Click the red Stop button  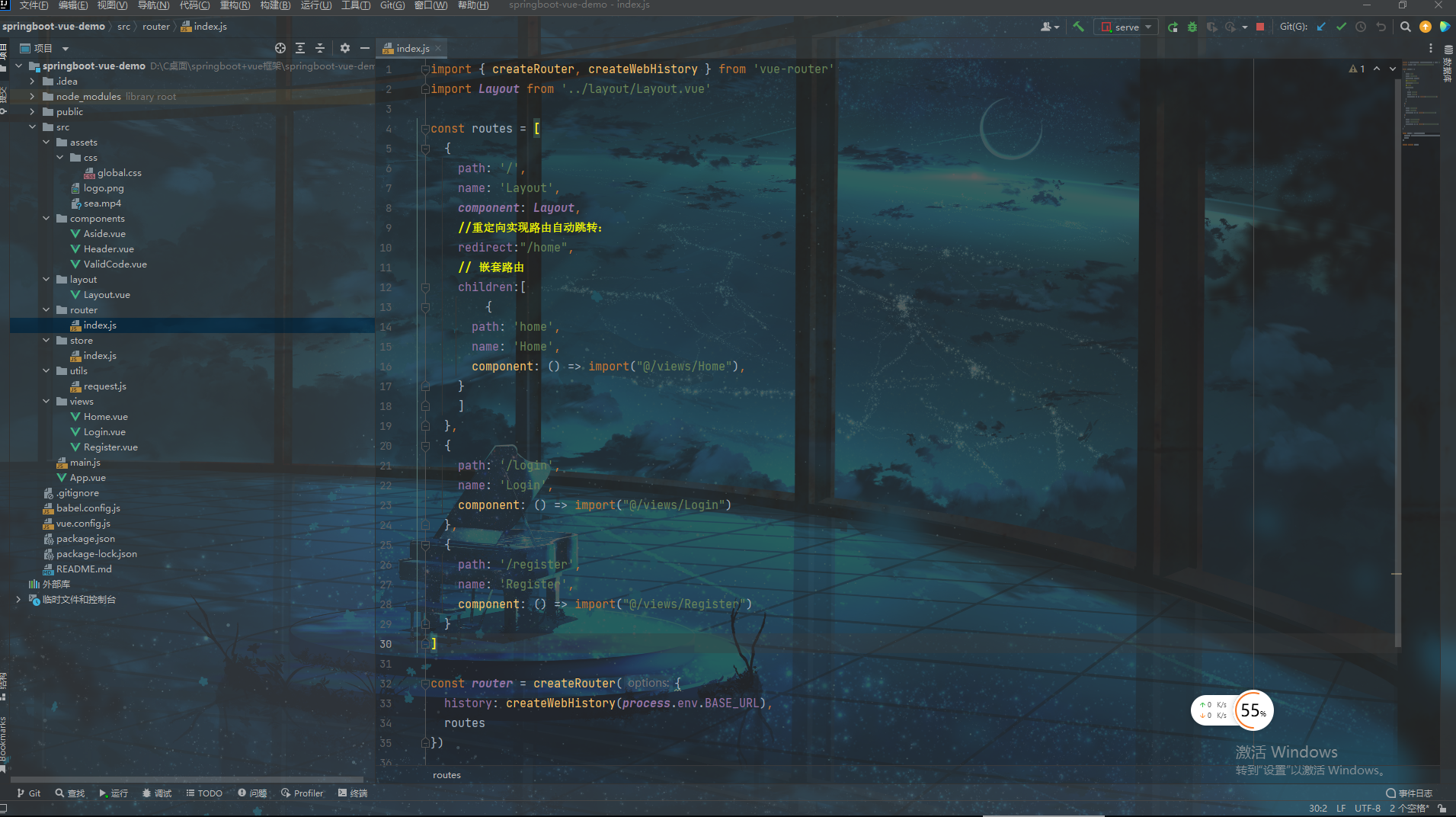point(1260,27)
